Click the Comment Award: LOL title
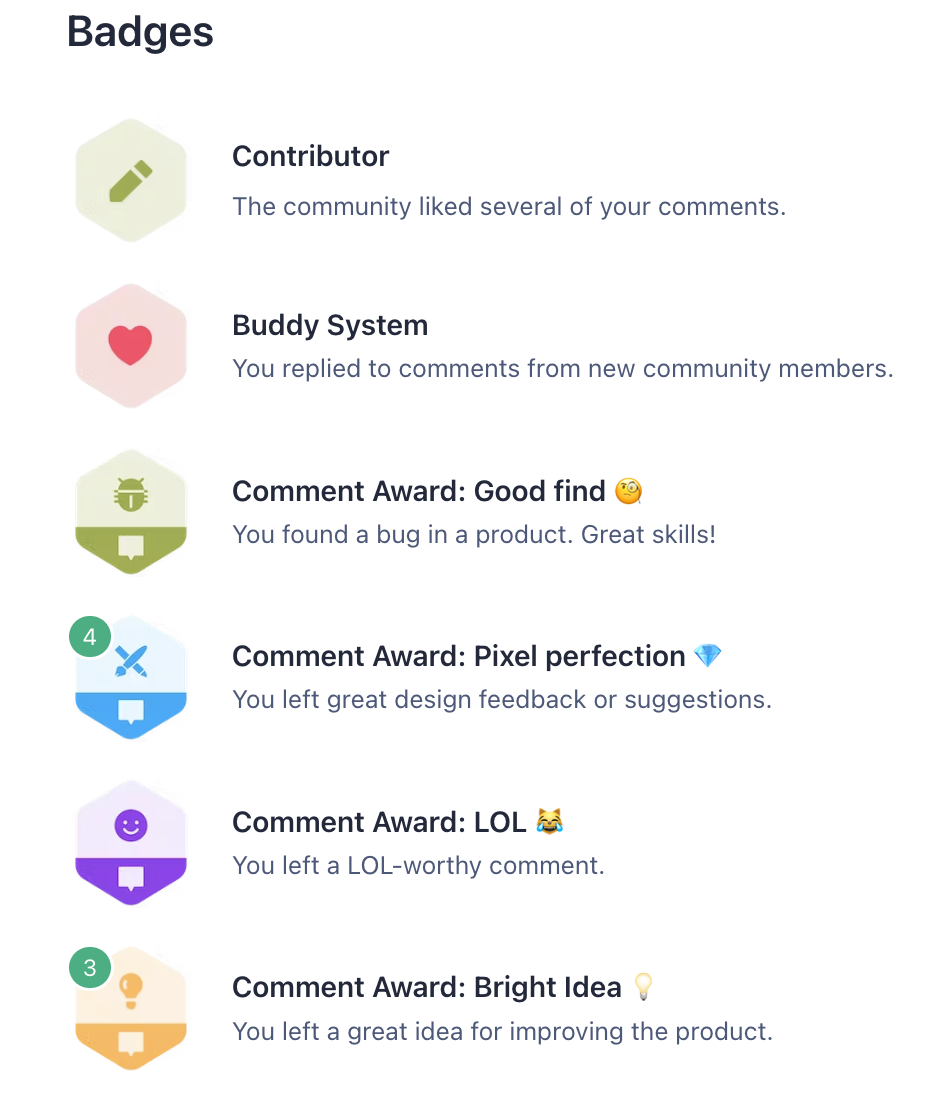The image size is (926, 1102). [x=379, y=822]
